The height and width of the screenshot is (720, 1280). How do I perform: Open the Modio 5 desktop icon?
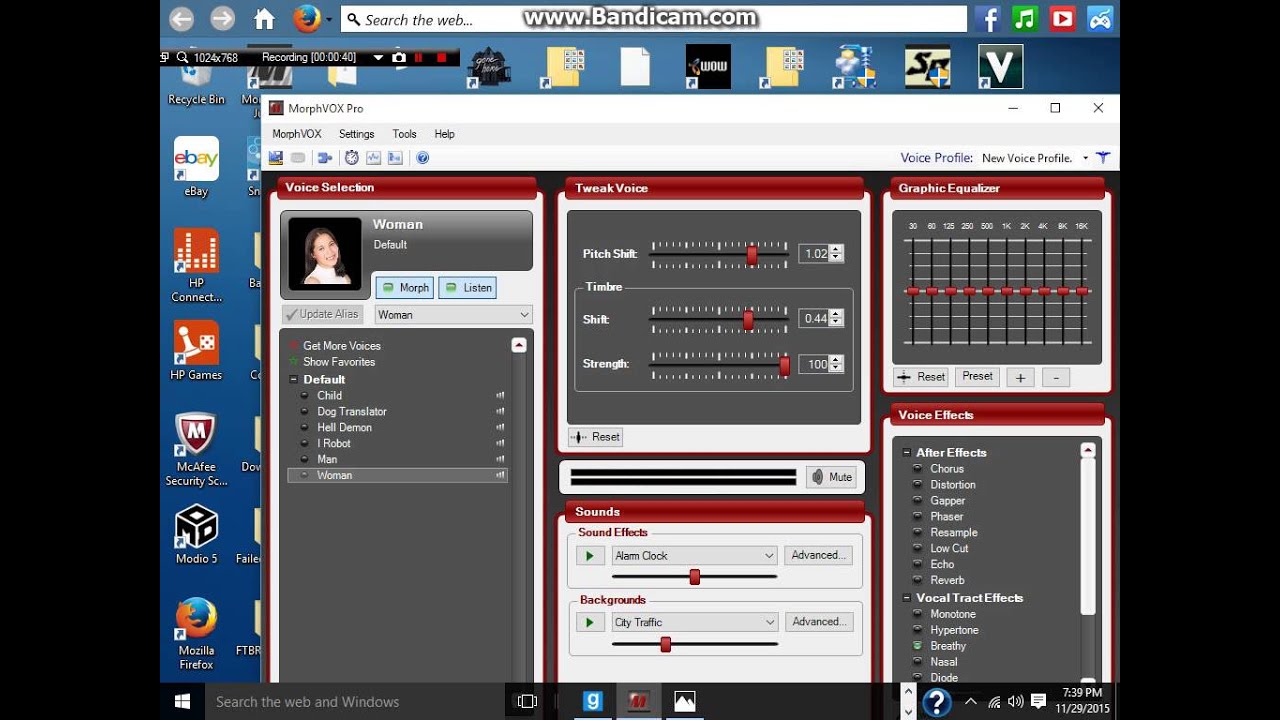click(196, 533)
